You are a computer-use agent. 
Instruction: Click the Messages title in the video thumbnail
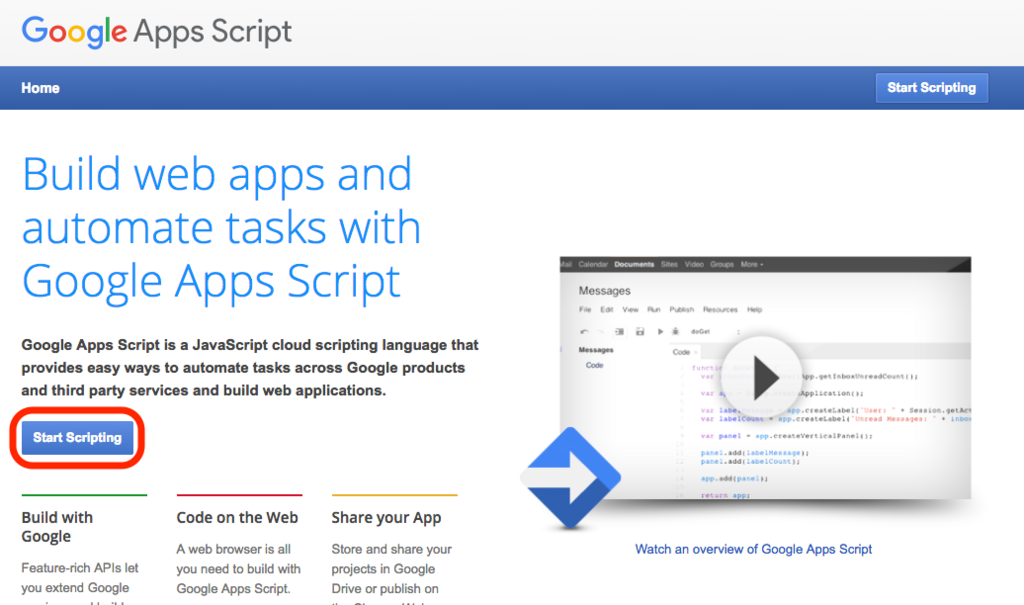(604, 291)
